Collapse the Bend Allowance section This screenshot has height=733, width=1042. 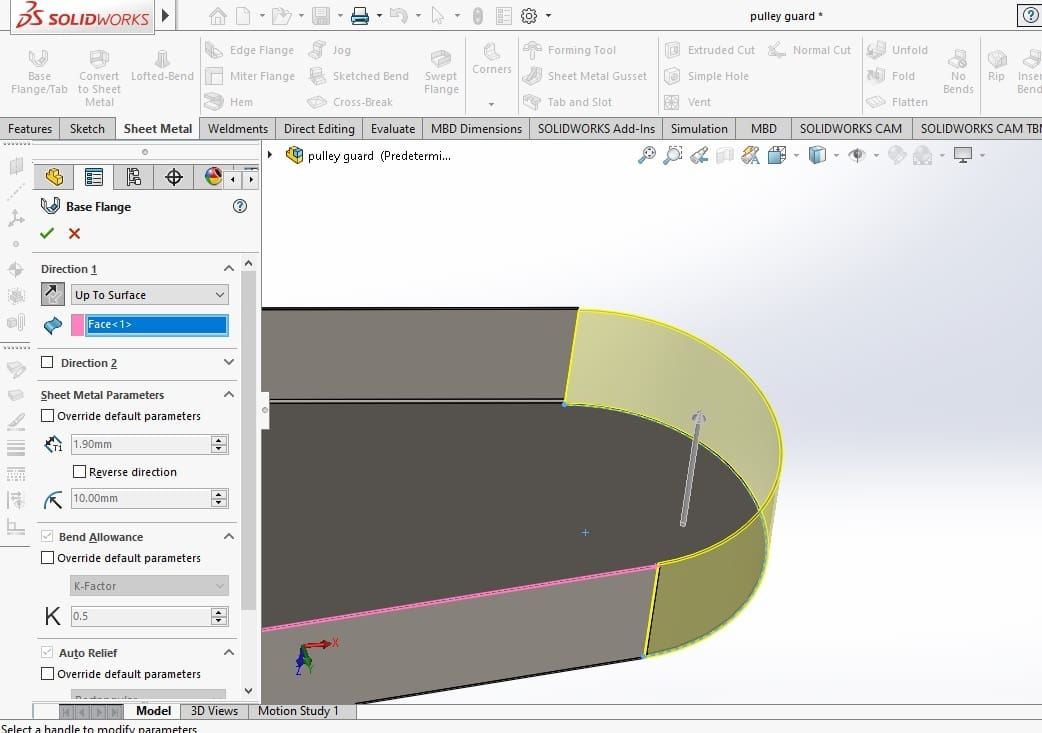point(229,536)
